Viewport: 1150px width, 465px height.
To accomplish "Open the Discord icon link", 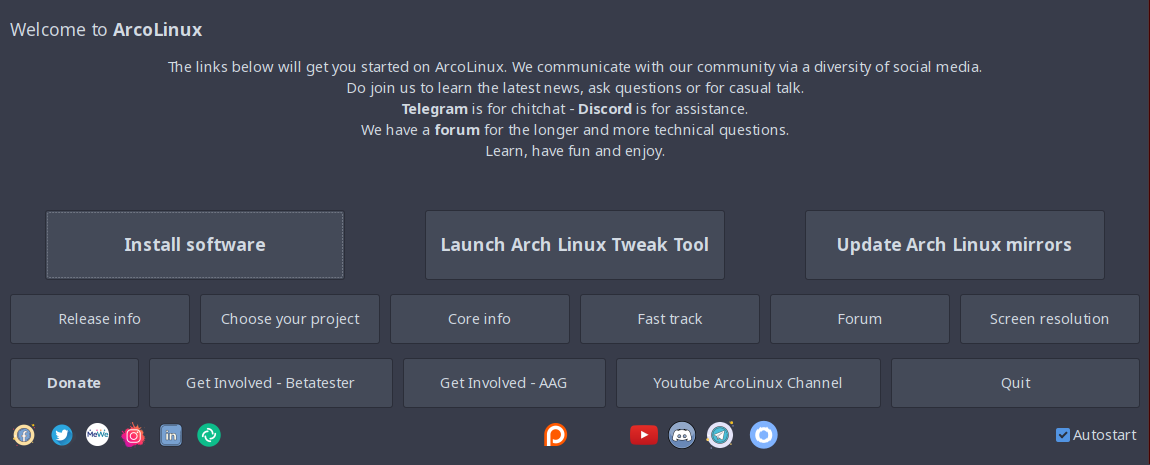I will tap(682, 435).
